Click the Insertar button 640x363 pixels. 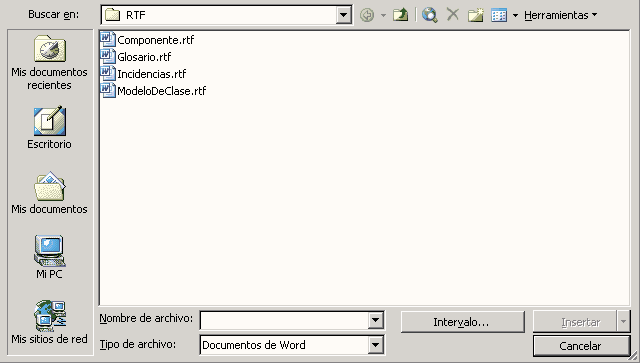(575, 322)
